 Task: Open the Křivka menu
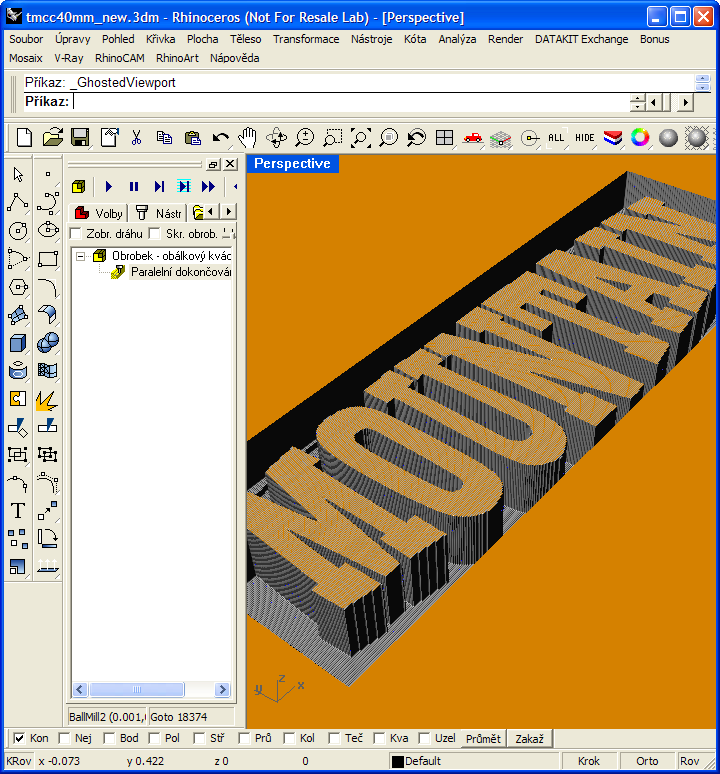160,39
